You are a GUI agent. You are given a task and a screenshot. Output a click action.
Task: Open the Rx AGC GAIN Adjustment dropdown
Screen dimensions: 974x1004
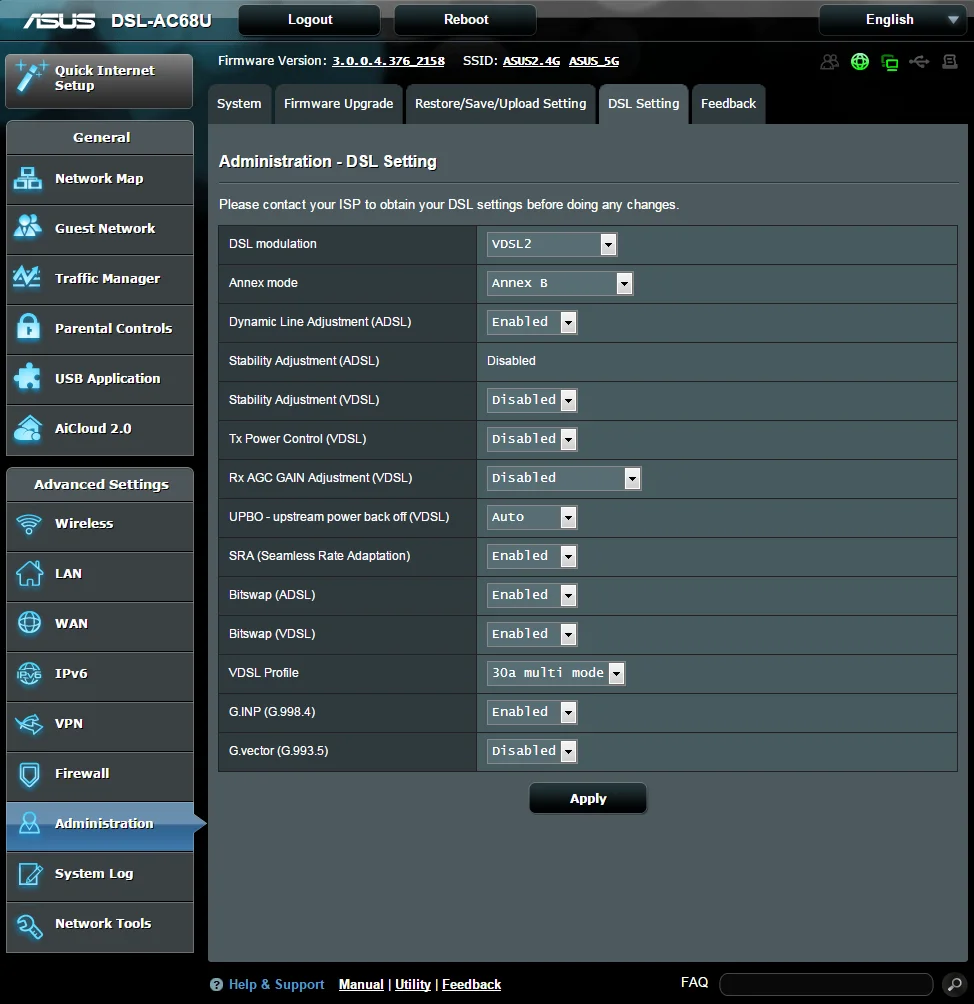click(x=564, y=478)
